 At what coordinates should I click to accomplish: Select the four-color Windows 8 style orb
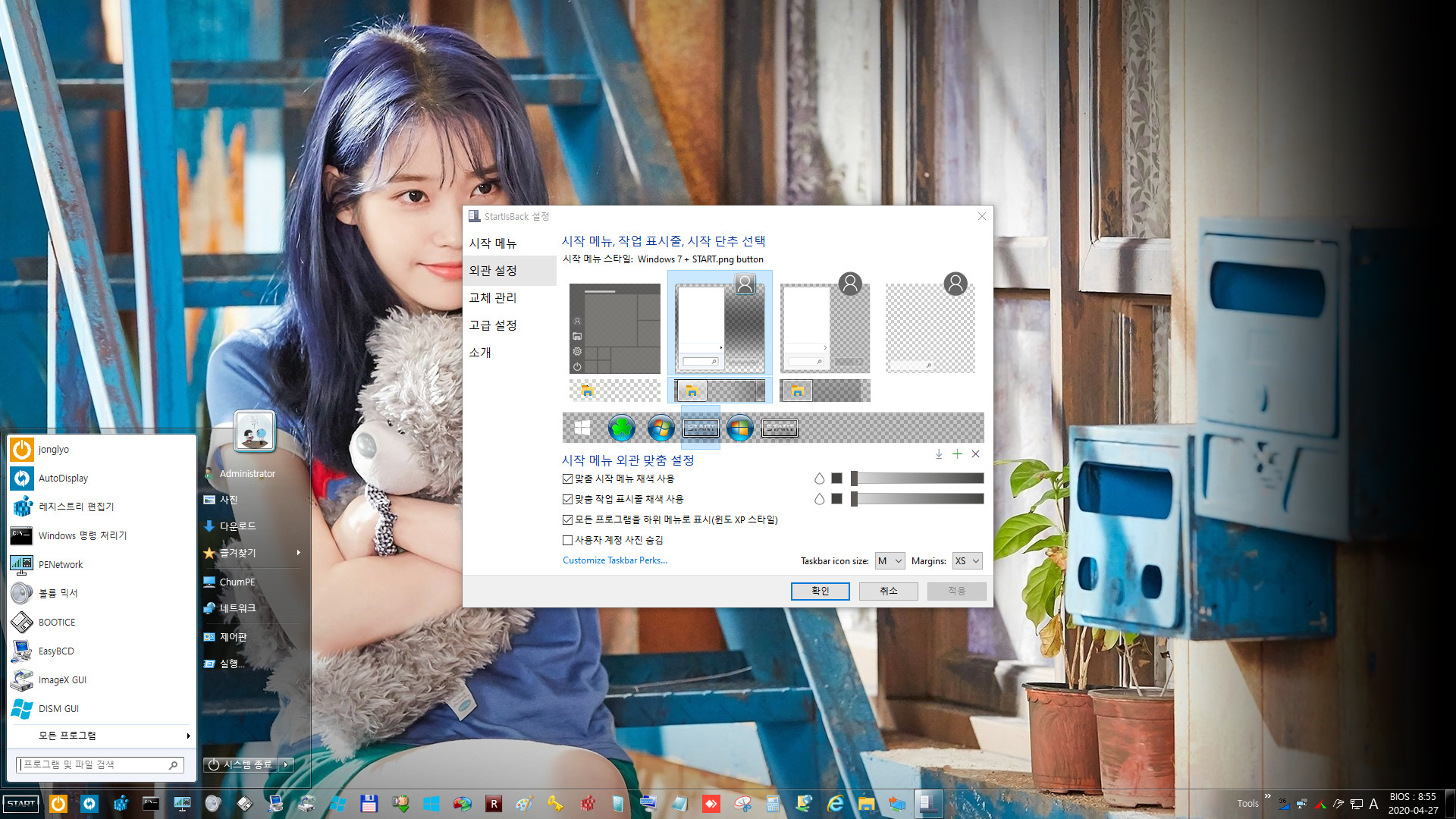pos(739,428)
